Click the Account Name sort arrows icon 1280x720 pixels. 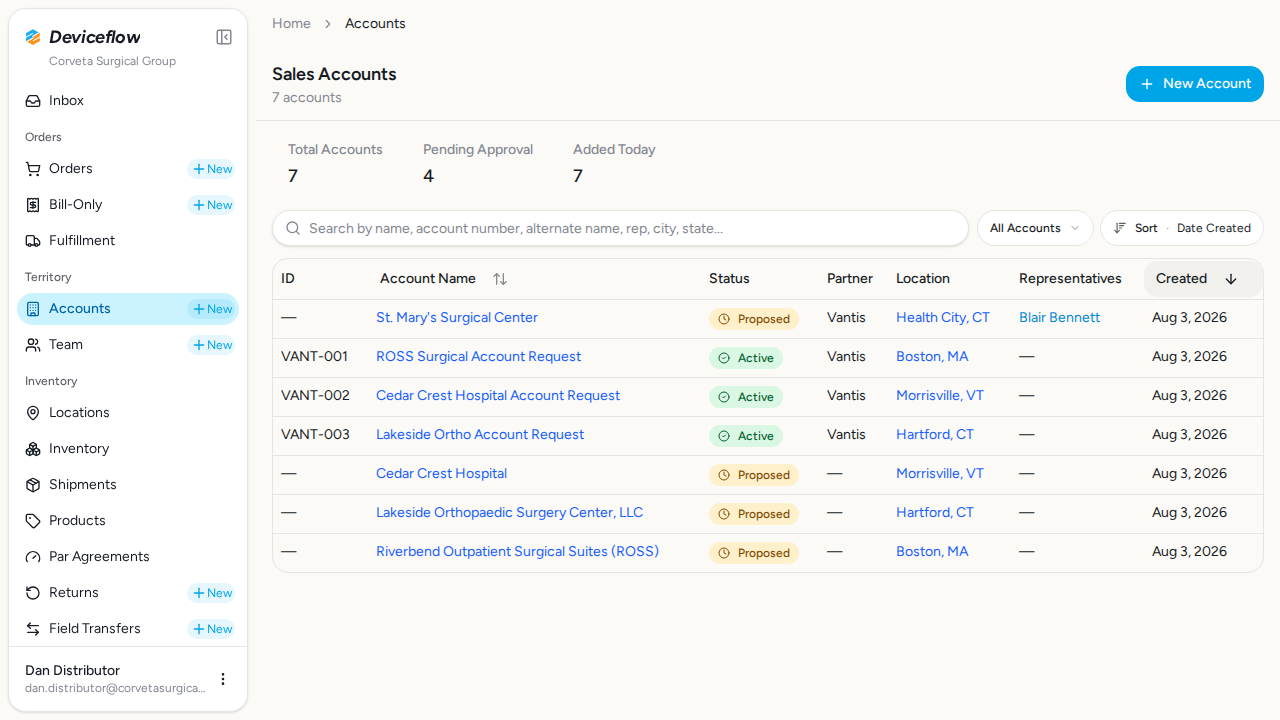[500, 279]
